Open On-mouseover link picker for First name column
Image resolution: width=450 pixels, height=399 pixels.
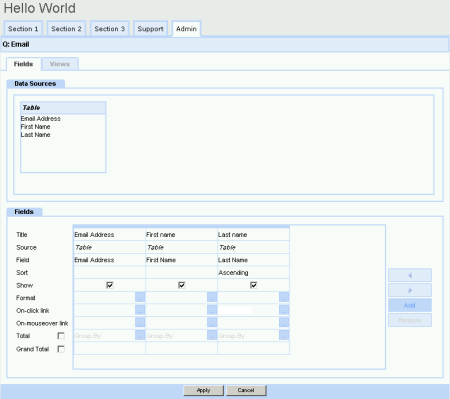tap(212, 323)
